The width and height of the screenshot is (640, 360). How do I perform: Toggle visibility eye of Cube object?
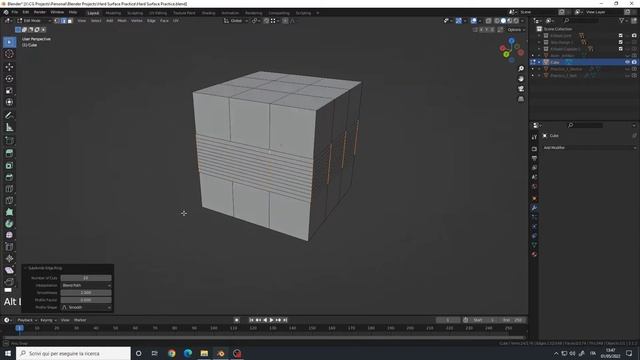point(627,62)
